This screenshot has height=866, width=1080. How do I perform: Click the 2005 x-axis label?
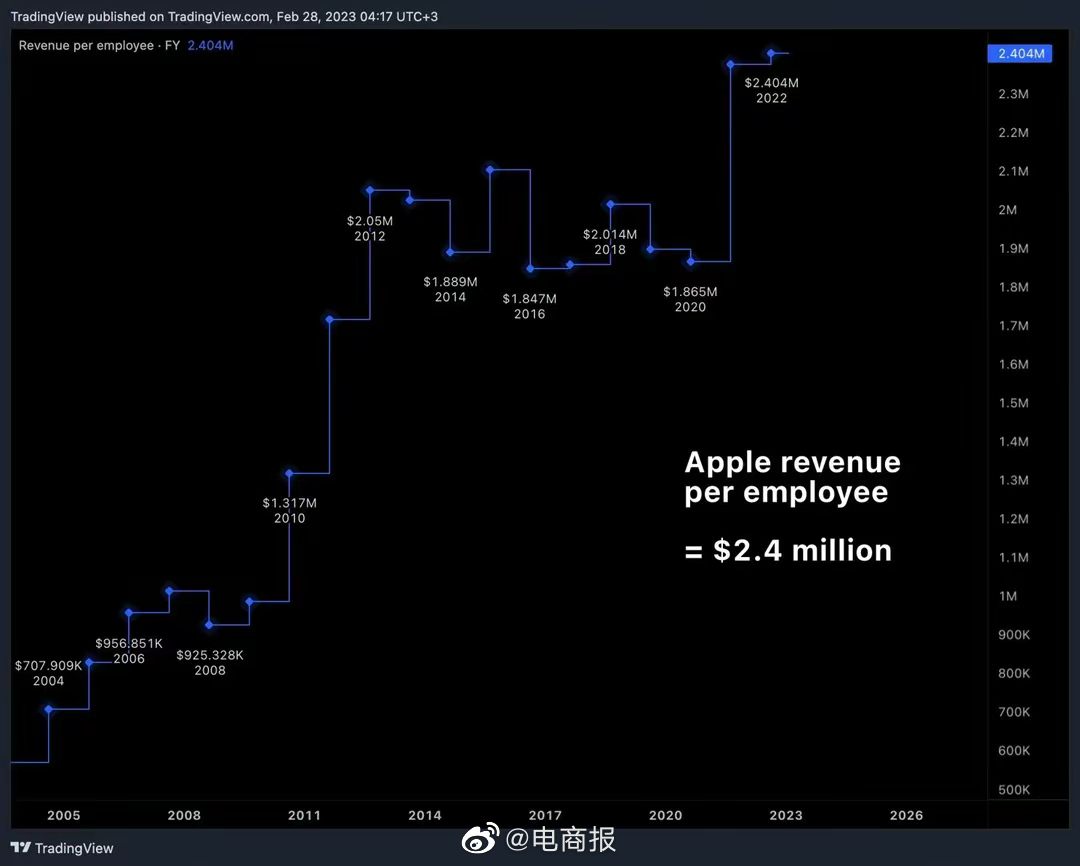pos(63,815)
